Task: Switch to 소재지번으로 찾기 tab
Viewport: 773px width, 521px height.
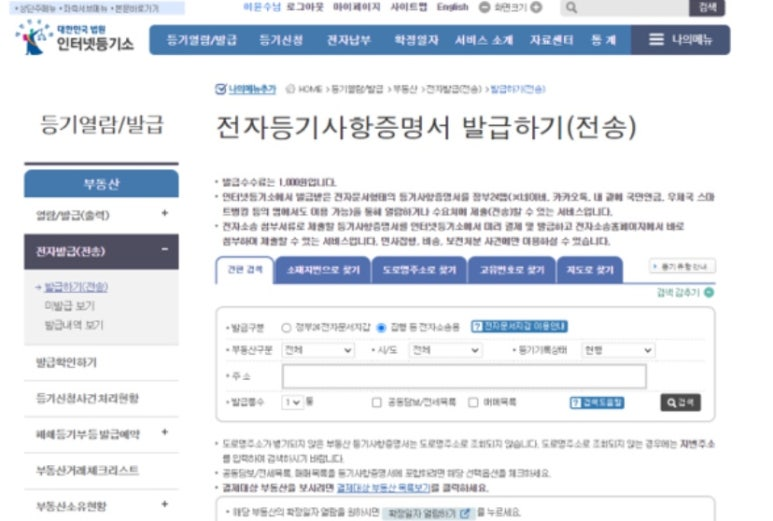Action: (323, 270)
